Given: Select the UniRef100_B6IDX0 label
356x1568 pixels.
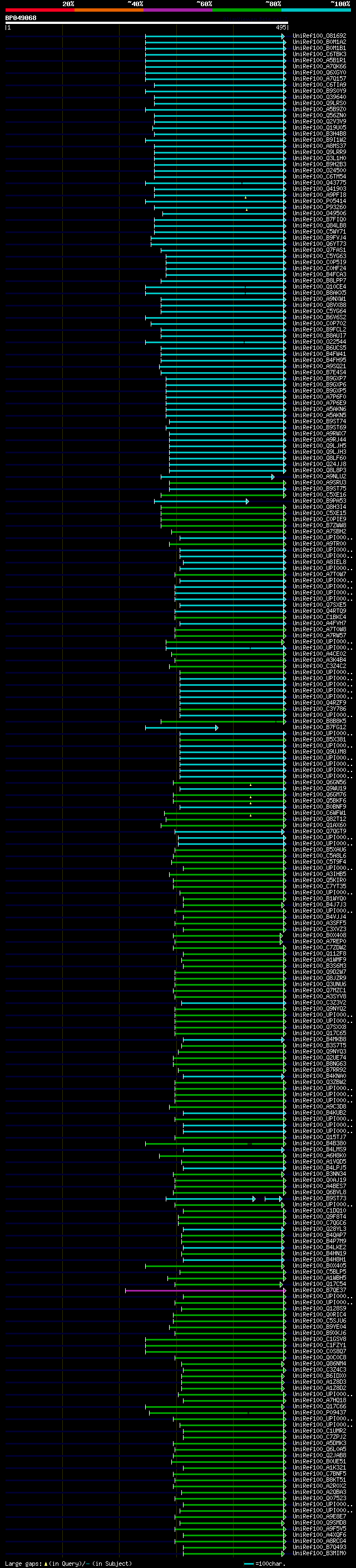Looking at the screenshot, I should click(319, 1376).
